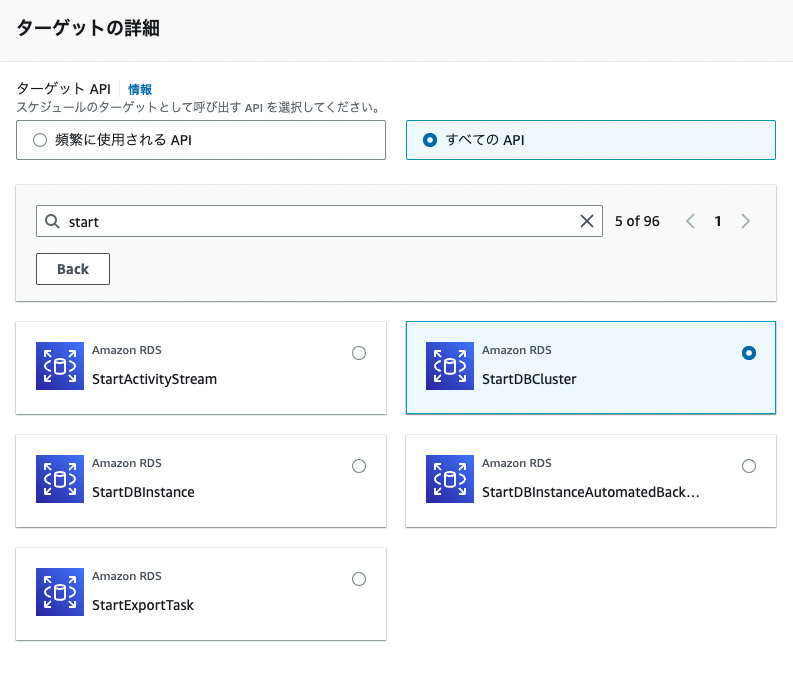Screen dimensions: 793x677
Task: Go to previous page with left chevron
Action: click(690, 221)
